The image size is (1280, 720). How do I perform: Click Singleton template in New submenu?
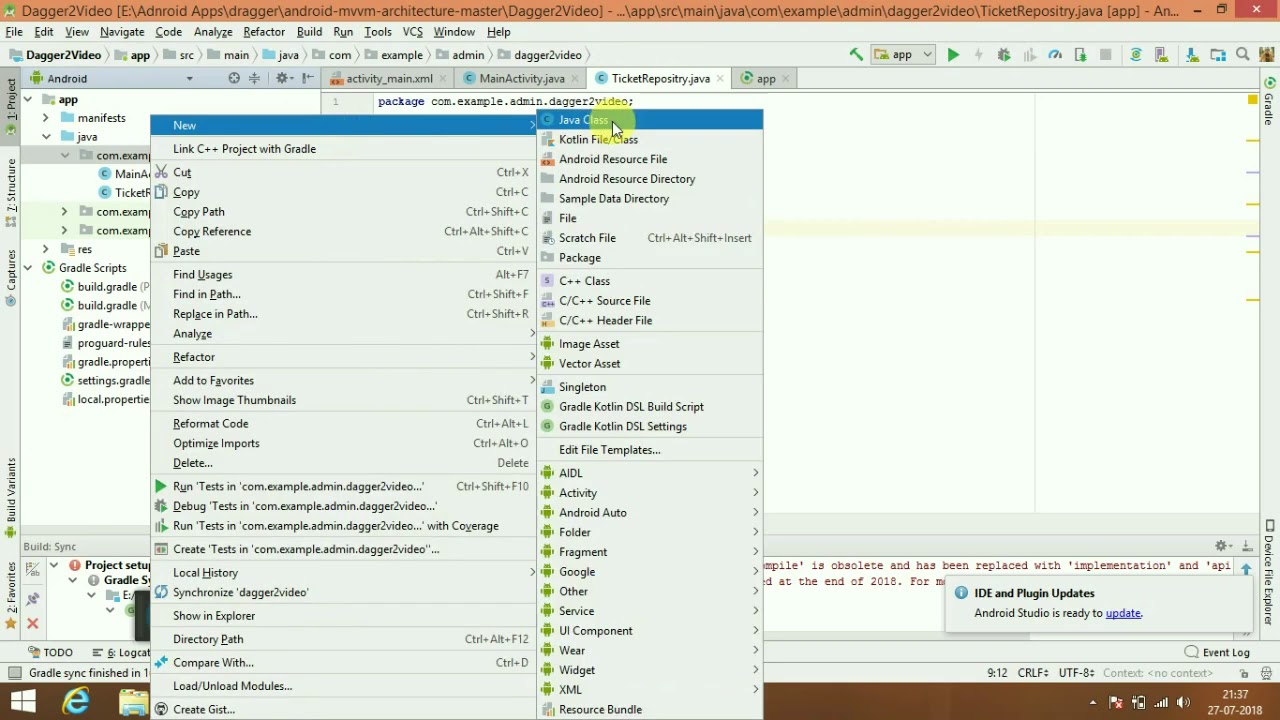point(650,387)
